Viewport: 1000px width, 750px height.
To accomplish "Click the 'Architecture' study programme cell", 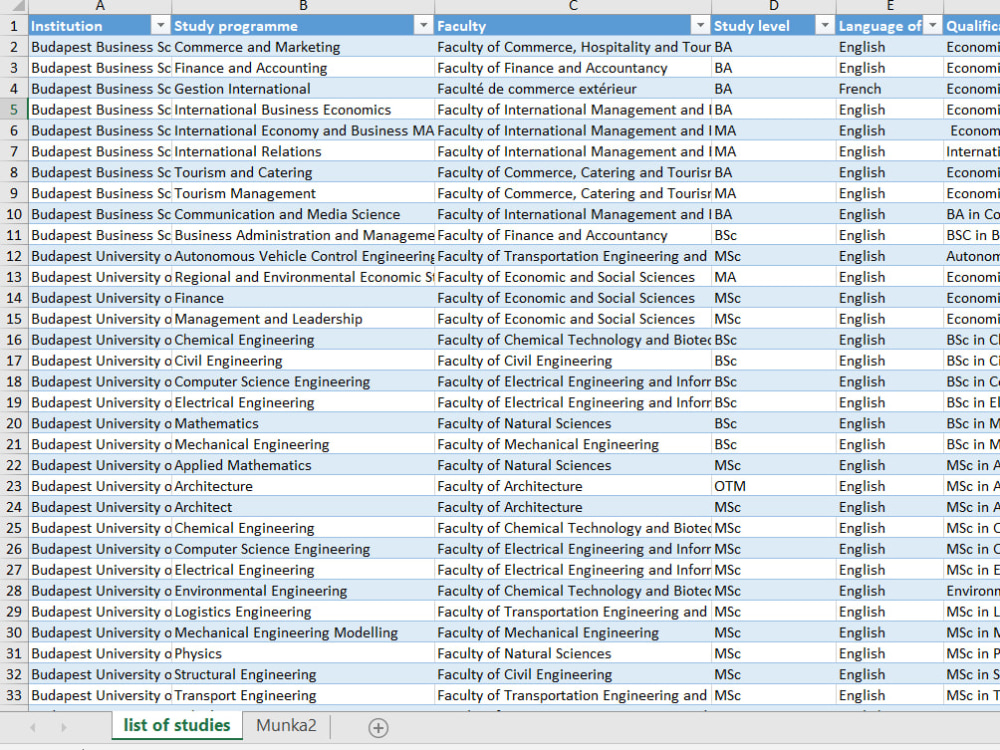I will click(303, 487).
